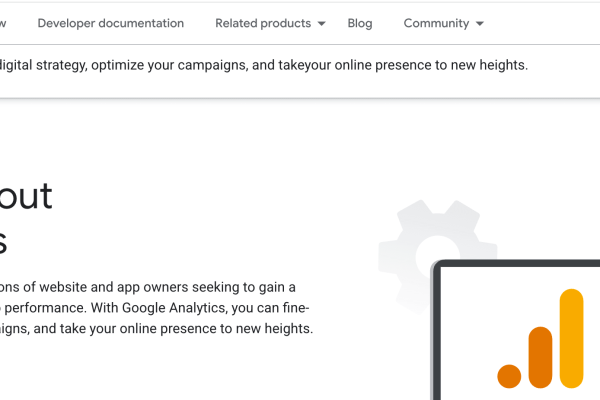Go to the Blog page
Screen dimensions: 600x400
click(360, 23)
